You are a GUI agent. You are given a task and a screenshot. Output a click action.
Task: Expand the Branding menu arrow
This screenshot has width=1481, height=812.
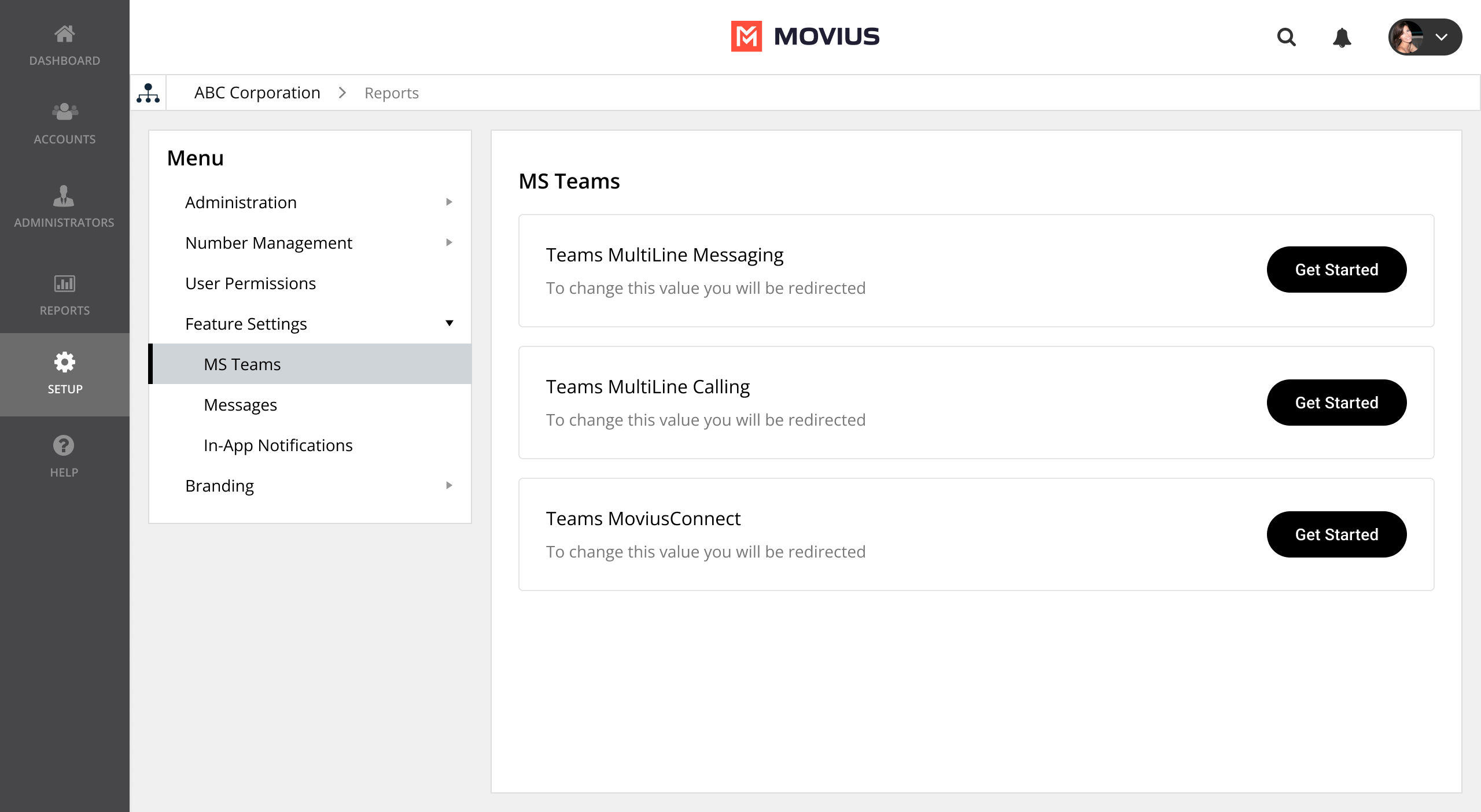click(x=449, y=485)
